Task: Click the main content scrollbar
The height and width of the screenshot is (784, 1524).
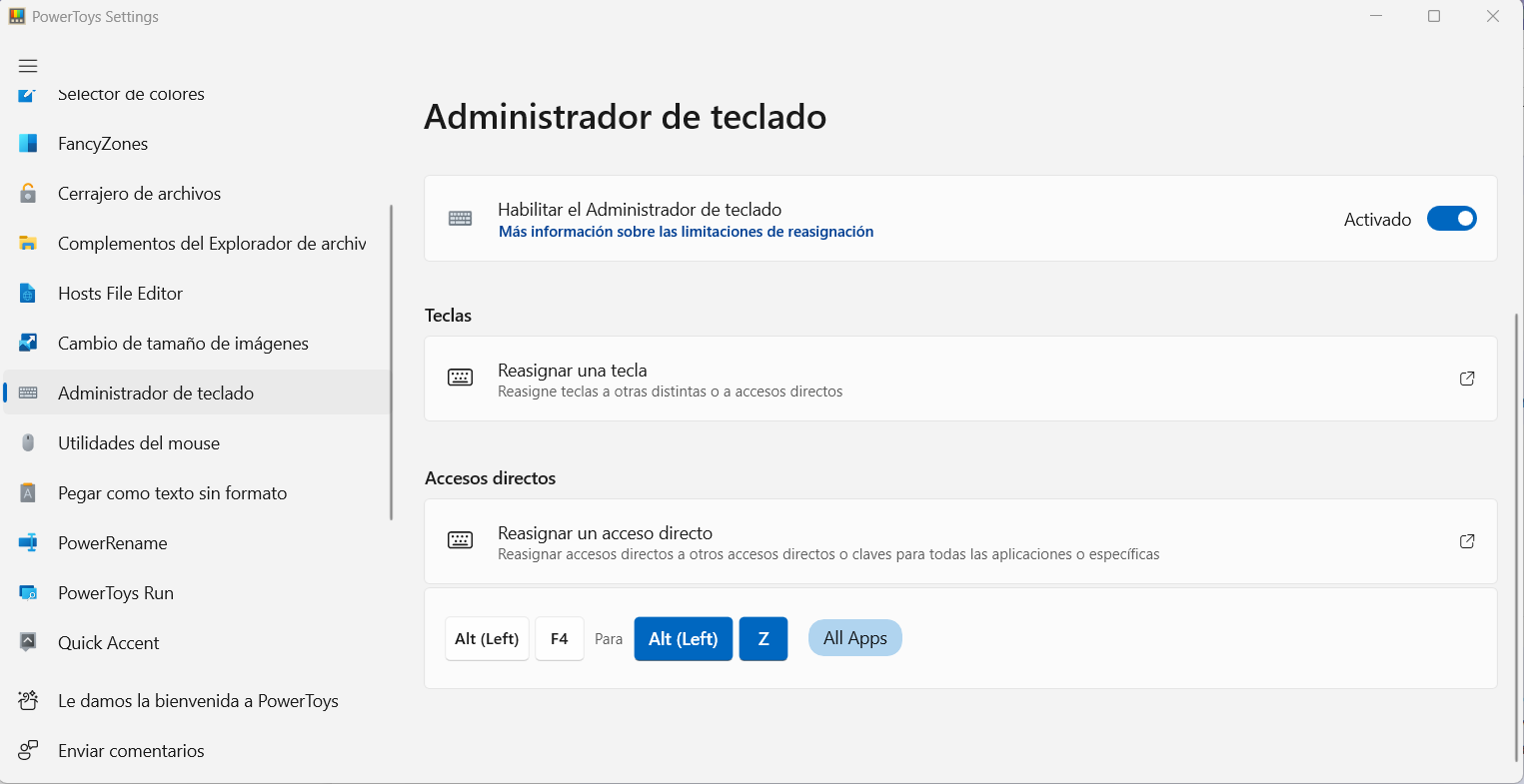Action: point(1517,539)
